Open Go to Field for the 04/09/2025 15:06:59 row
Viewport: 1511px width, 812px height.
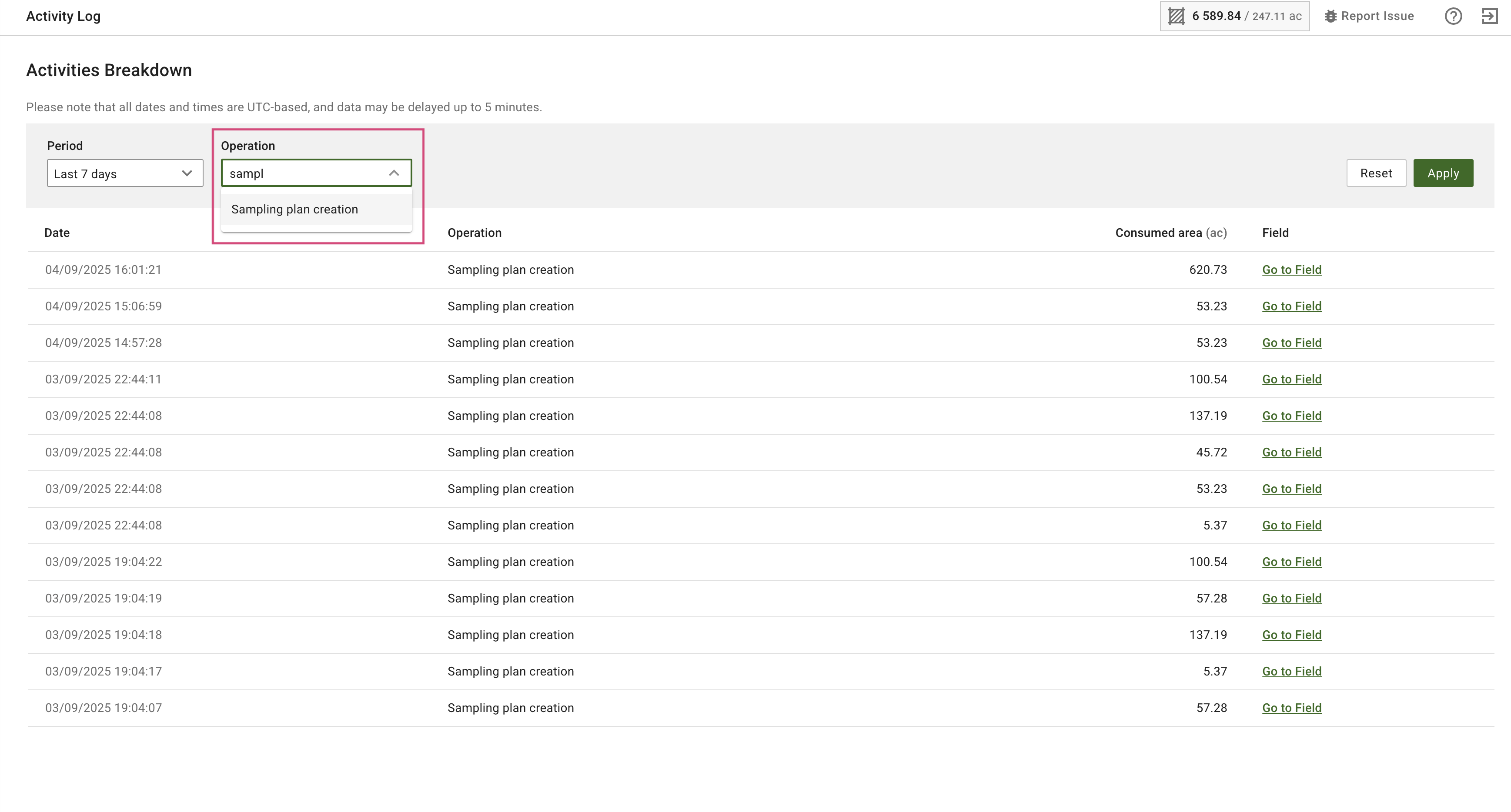[1291, 306]
